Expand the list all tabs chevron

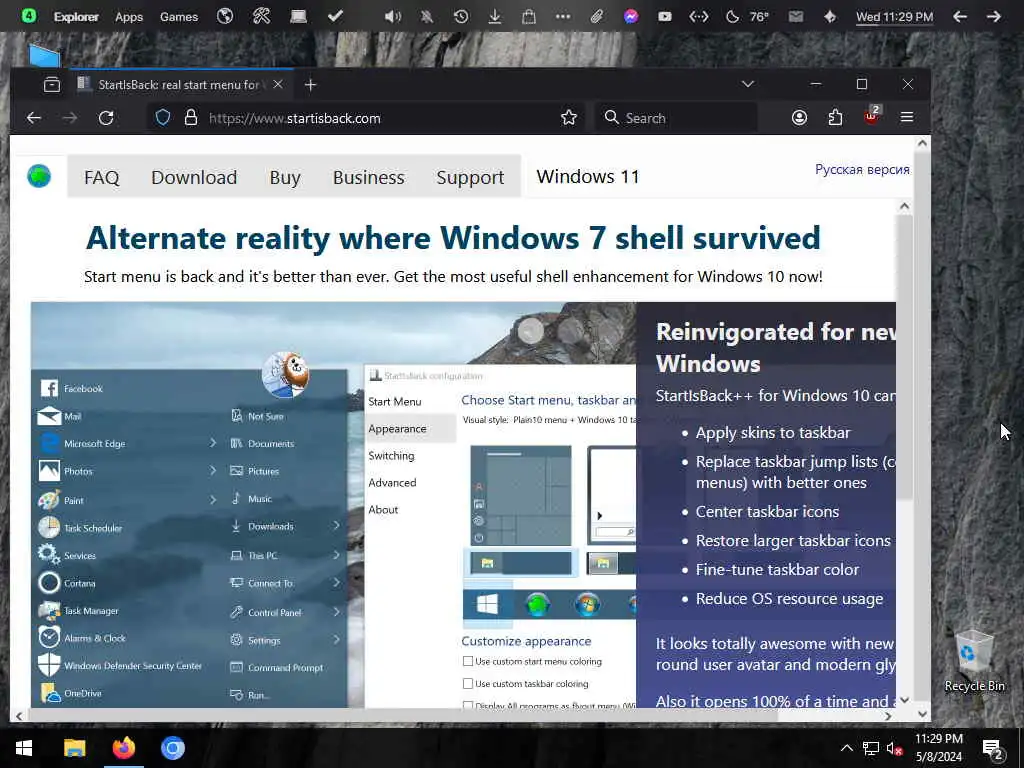[x=748, y=84]
